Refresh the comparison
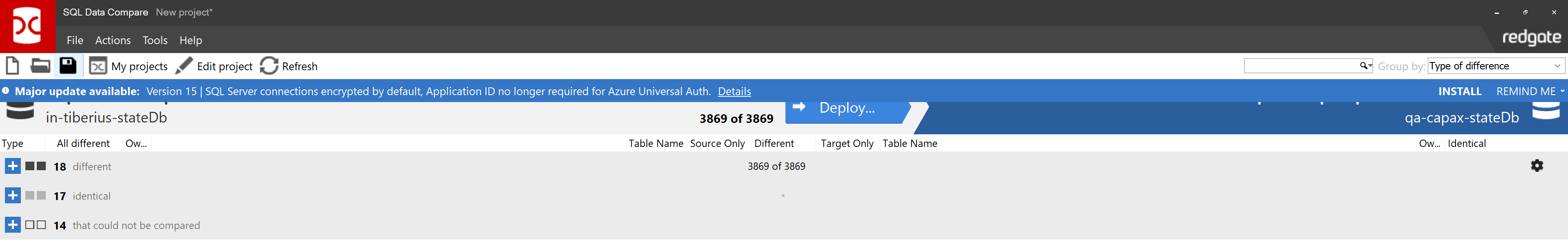The image size is (1568, 249). pyautogui.click(x=289, y=66)
